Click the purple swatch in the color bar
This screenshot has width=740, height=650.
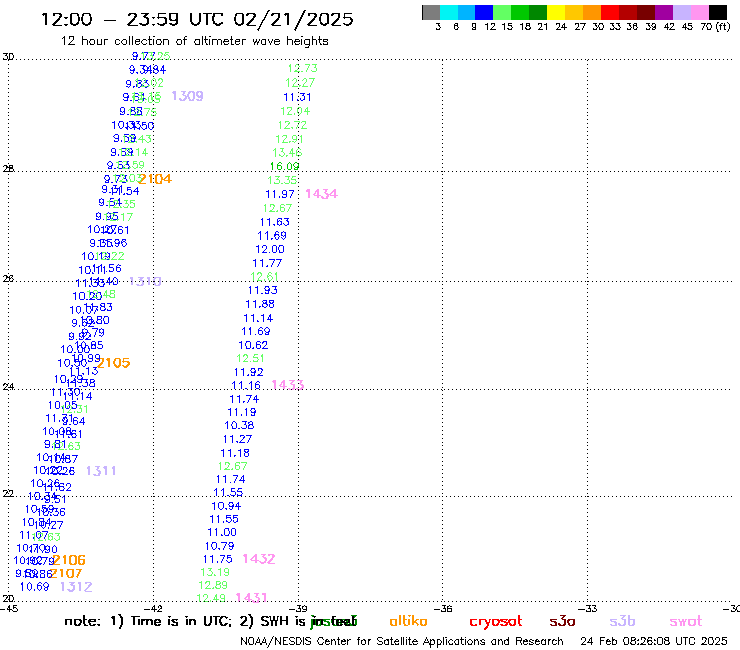click(x=664, y=12)
